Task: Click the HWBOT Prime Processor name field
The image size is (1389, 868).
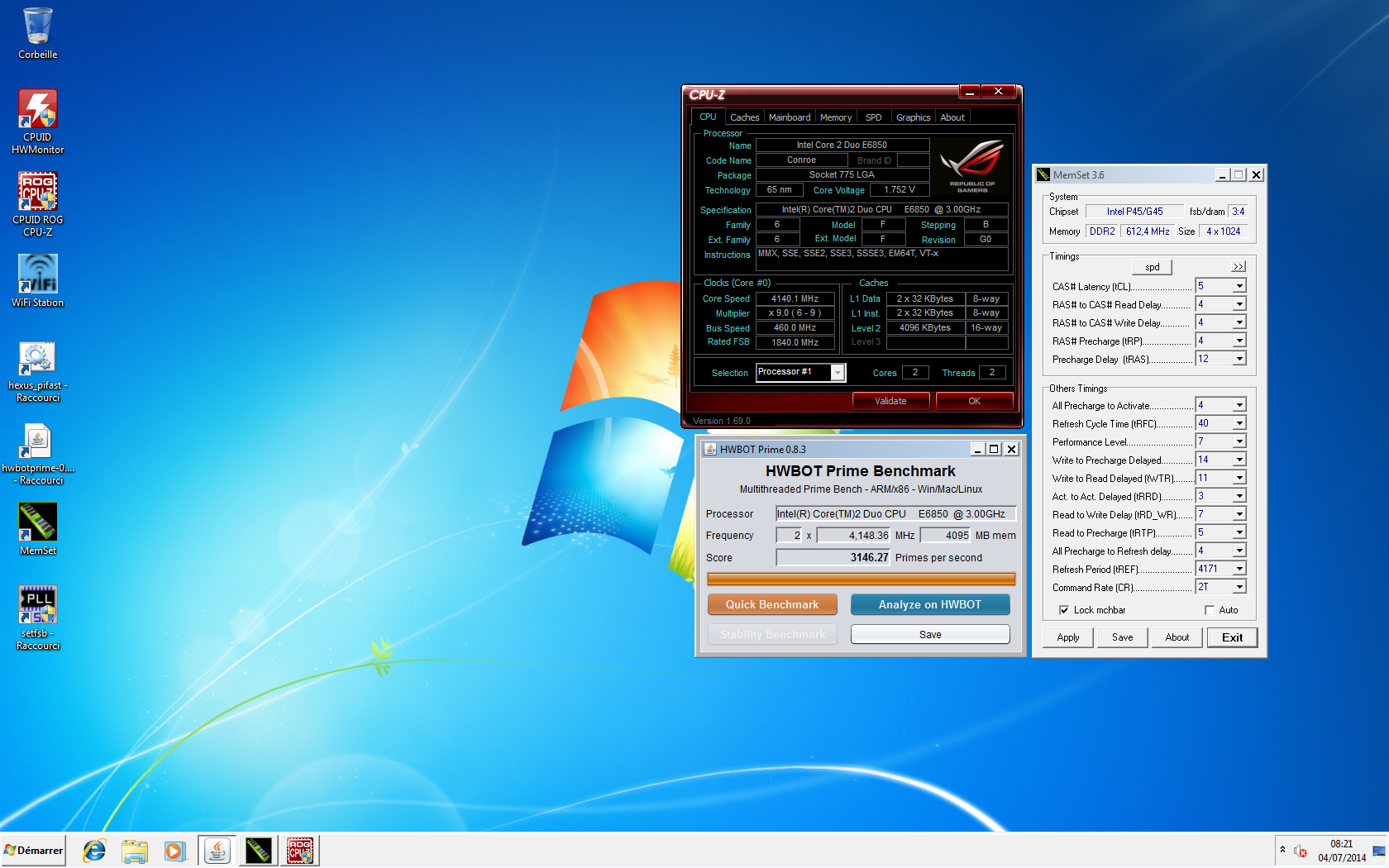Action: [x=895, y=513]
